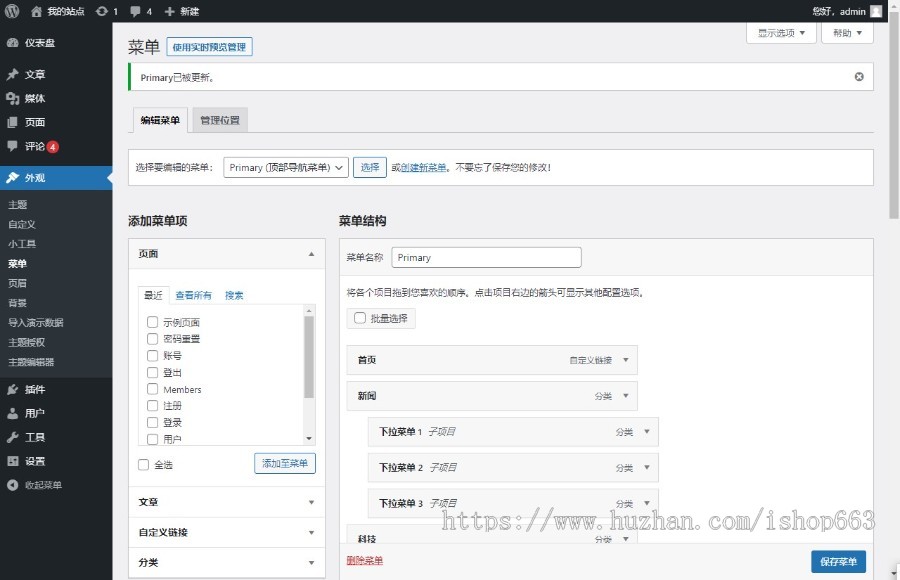Click the pages list scrollbar thumb

(309, 357)
